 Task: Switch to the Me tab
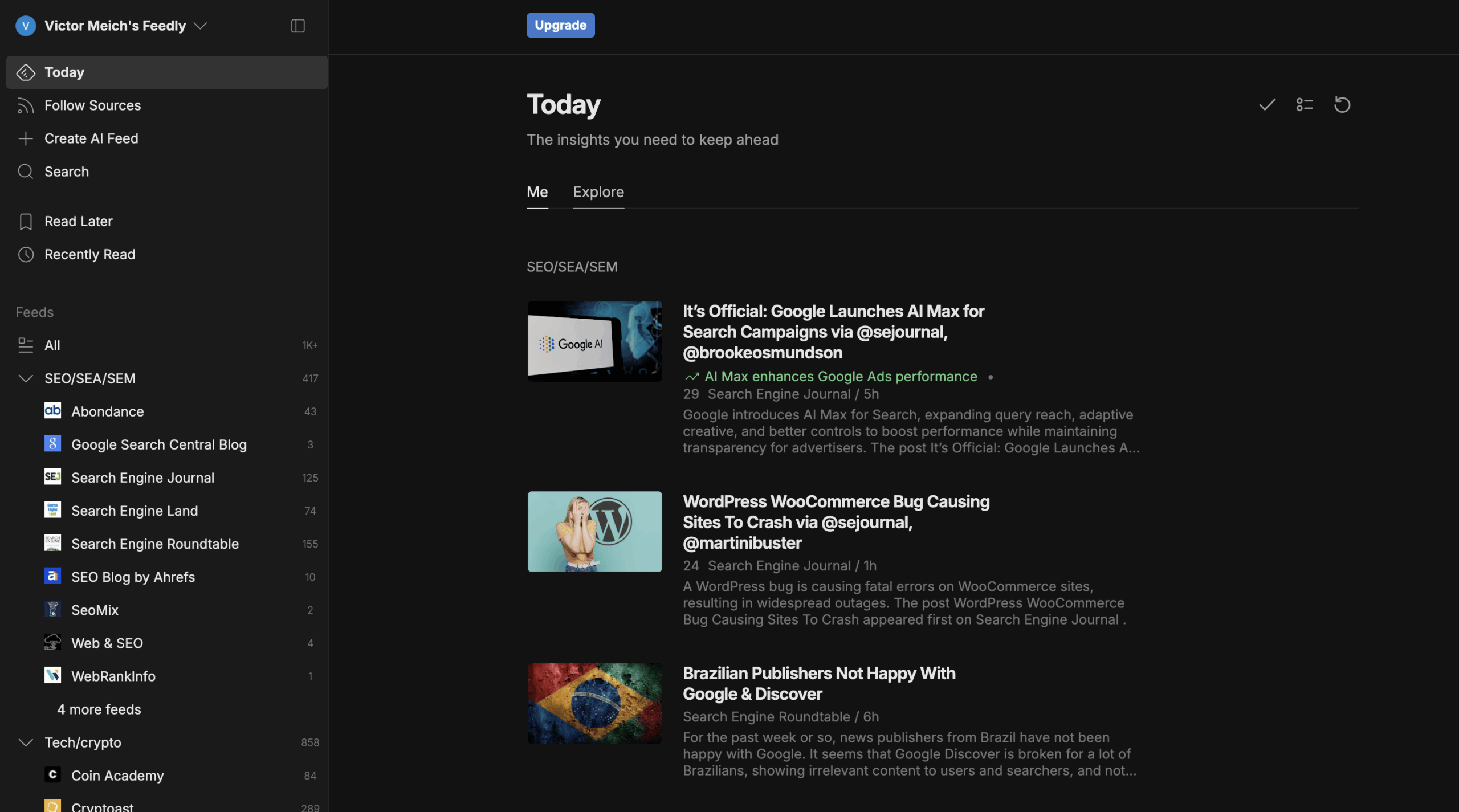click(x=537, y=192)
